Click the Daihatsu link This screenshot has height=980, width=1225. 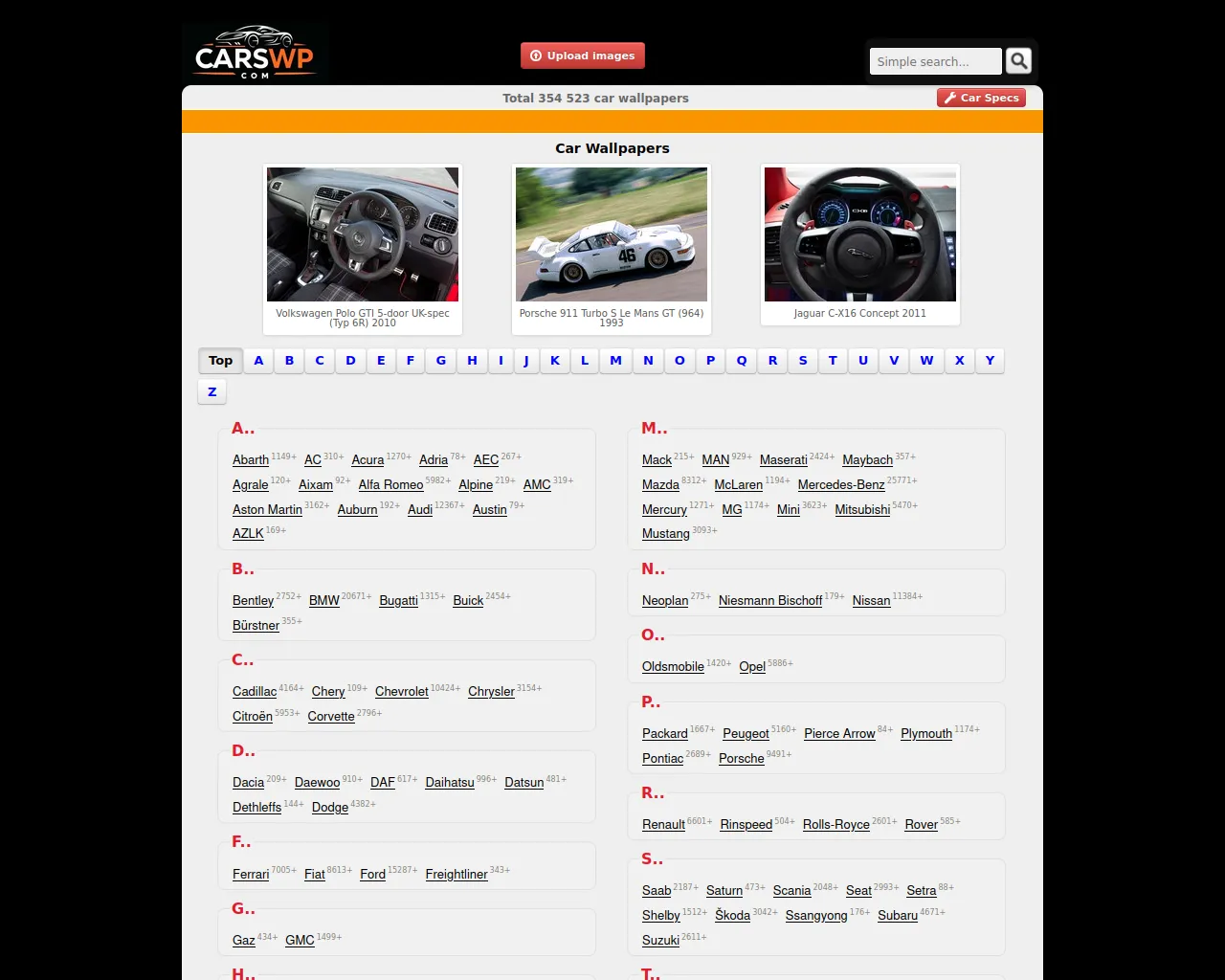click(450, 783)
